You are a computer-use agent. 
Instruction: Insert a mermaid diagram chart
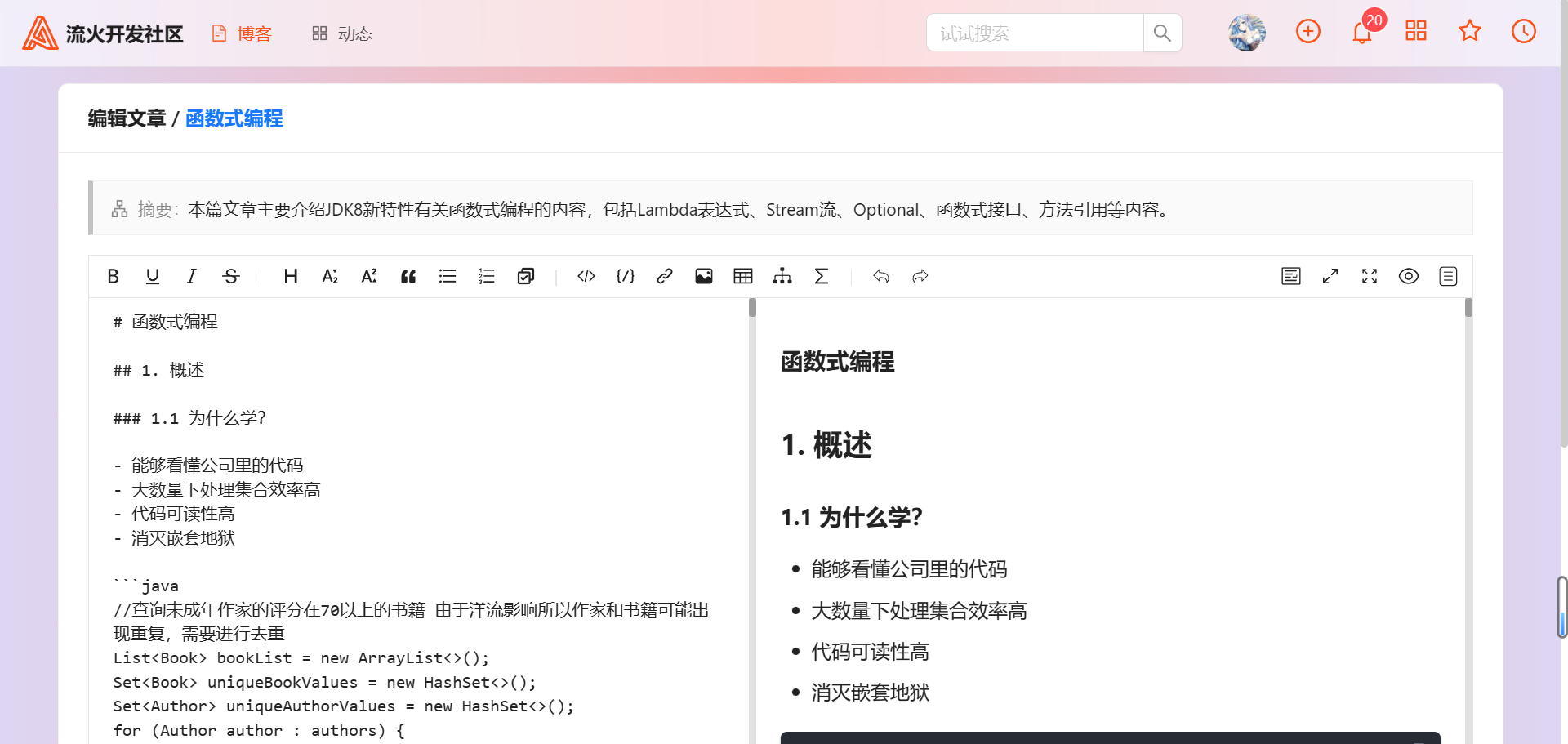pyautogui.click(x=782, y=276)
